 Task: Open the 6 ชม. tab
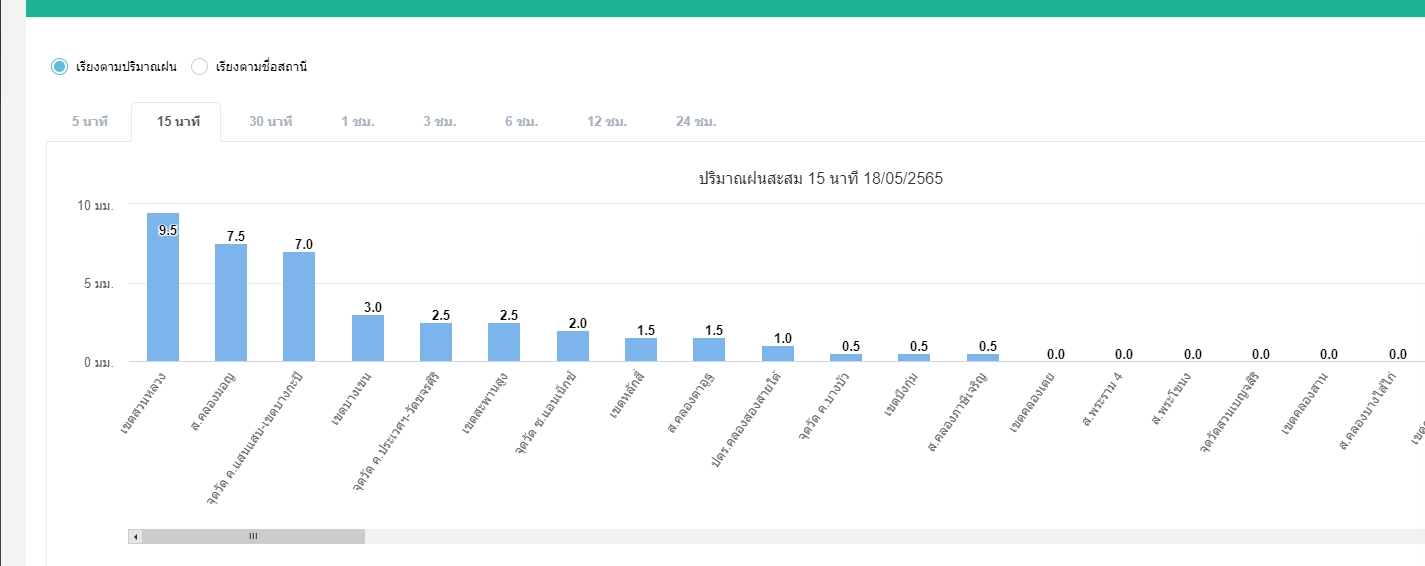click(521, 122)
